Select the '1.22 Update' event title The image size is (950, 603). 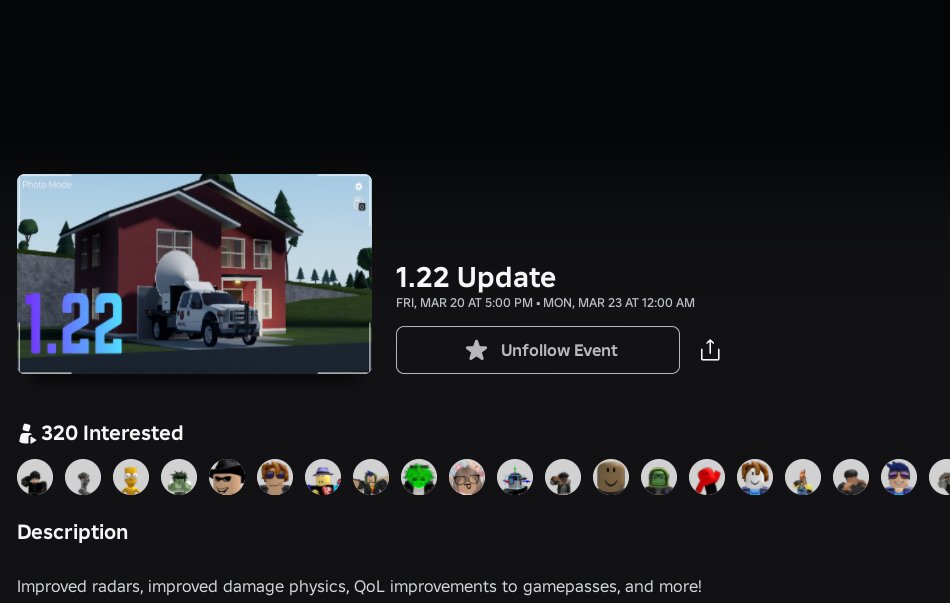(476, 278)
